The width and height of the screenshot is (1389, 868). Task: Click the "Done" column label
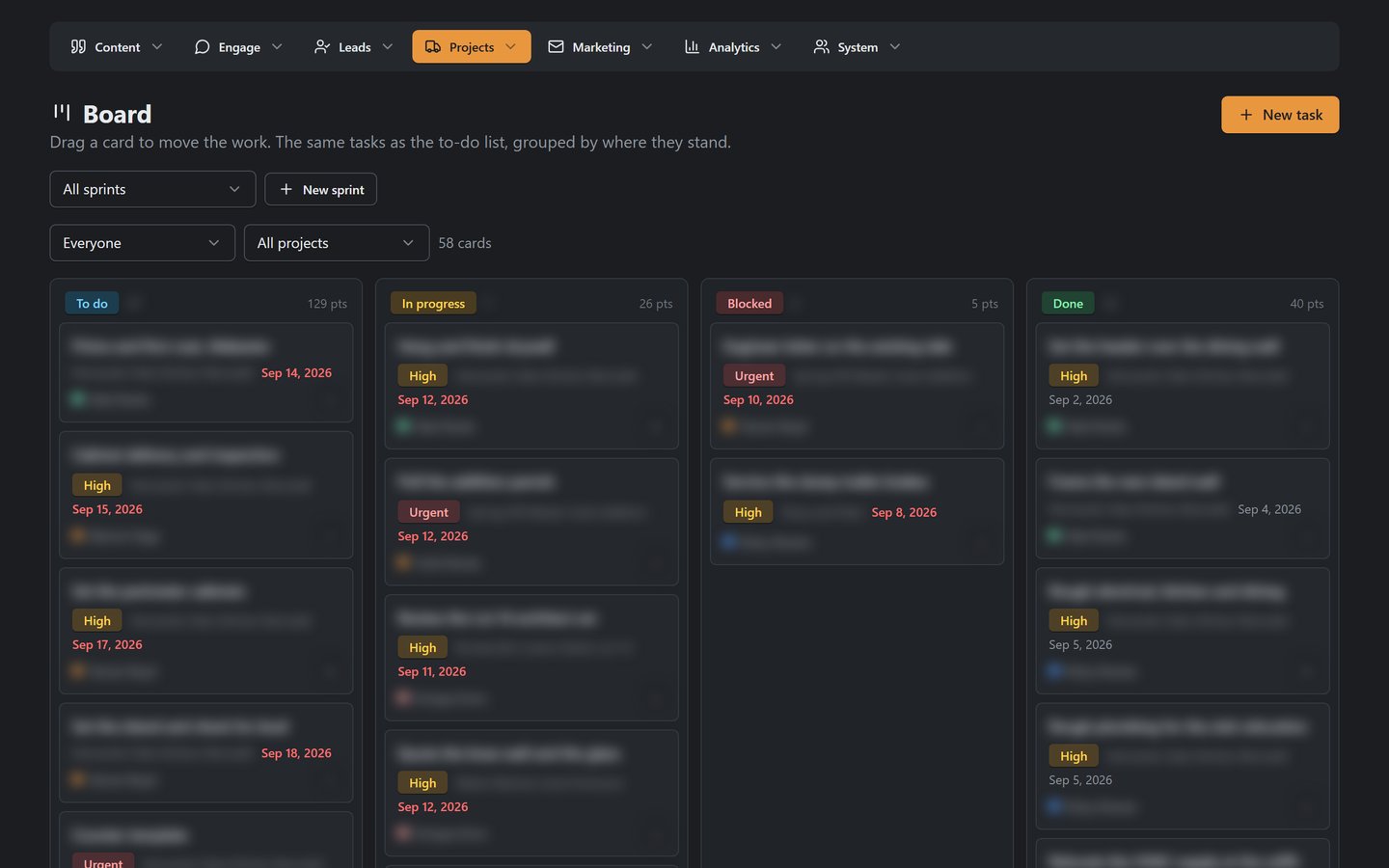pyautogui.click(x=1068, y=303)
